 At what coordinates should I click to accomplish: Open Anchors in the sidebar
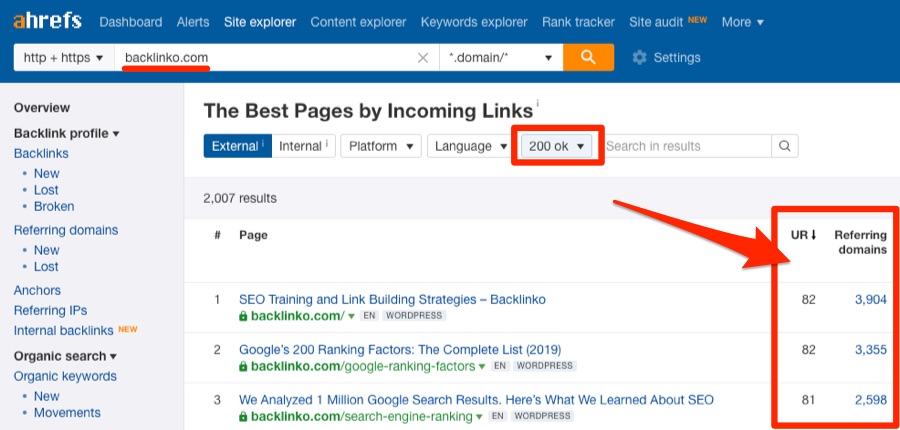tap(37, 290)
